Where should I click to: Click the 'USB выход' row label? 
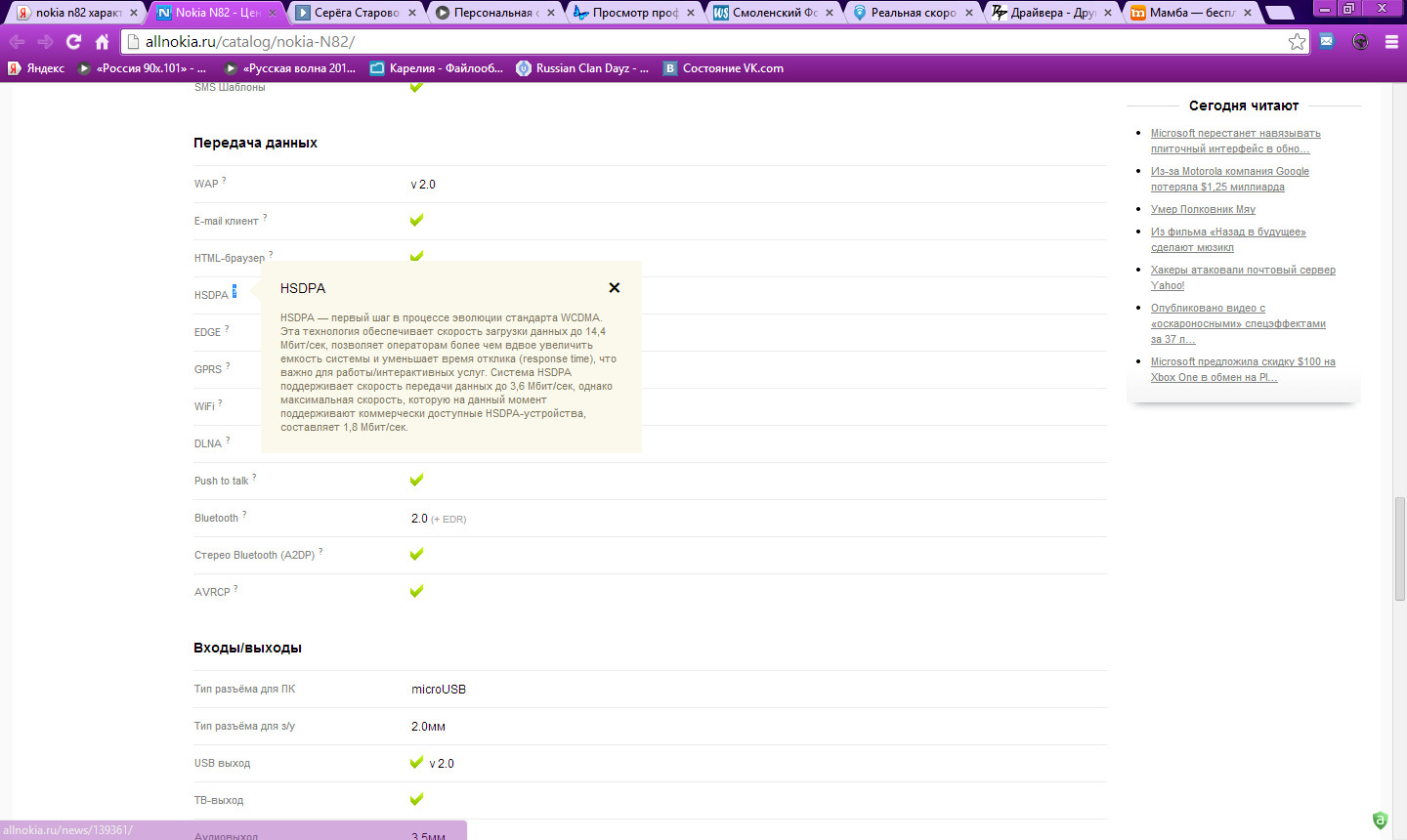[222, 764]
